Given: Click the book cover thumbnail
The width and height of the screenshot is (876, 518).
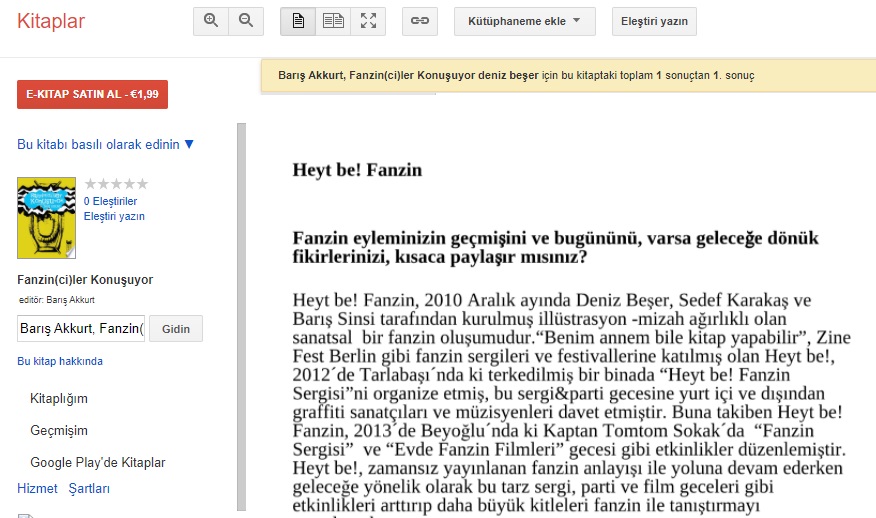Looking at the screenshot, I should [x=47, y=217].
